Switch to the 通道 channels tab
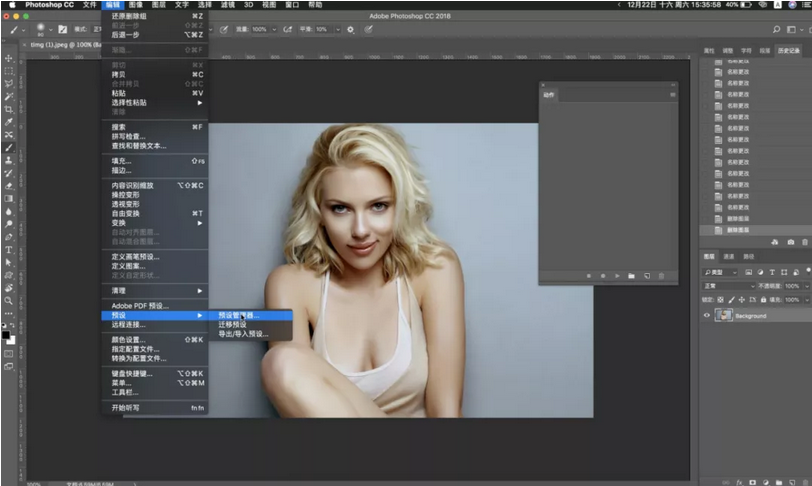 coord(728,257)
